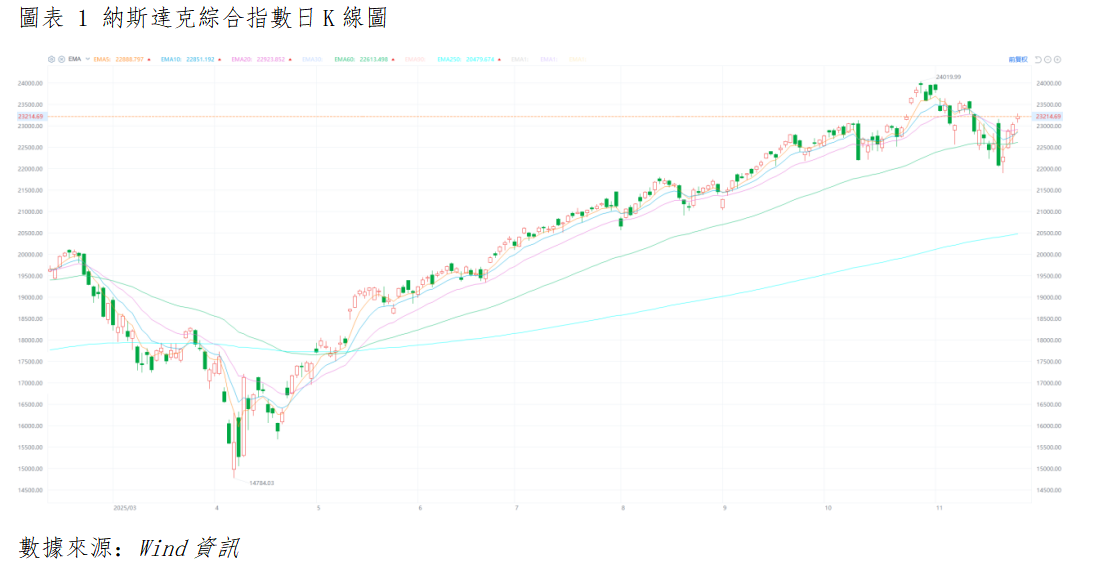Click the EMA10 value 22851.192

200,60
